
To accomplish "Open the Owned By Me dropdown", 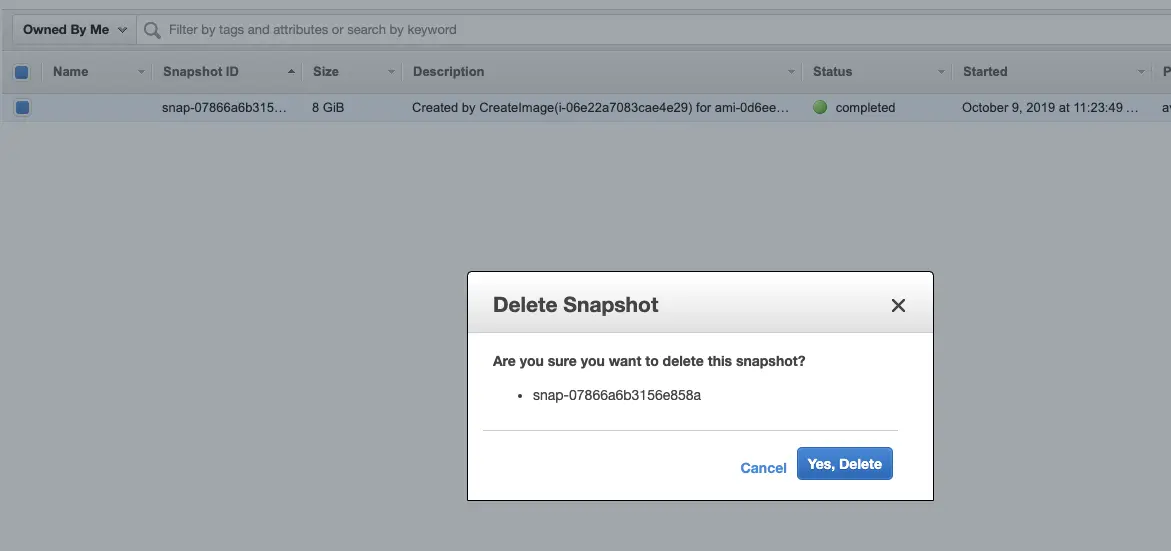I will tap(75, 30).
